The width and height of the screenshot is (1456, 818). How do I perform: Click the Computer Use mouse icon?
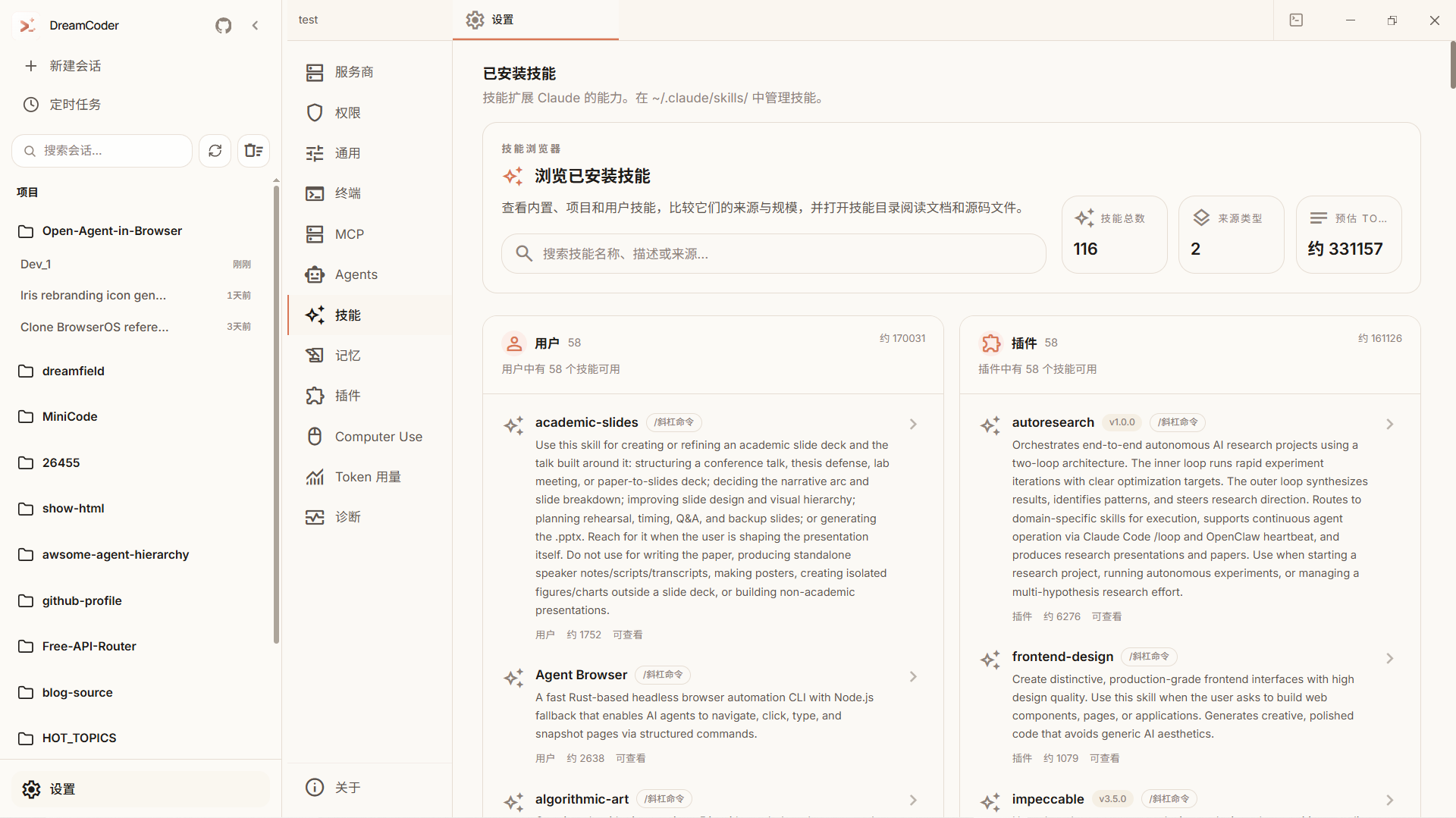(x=315, y=437)
